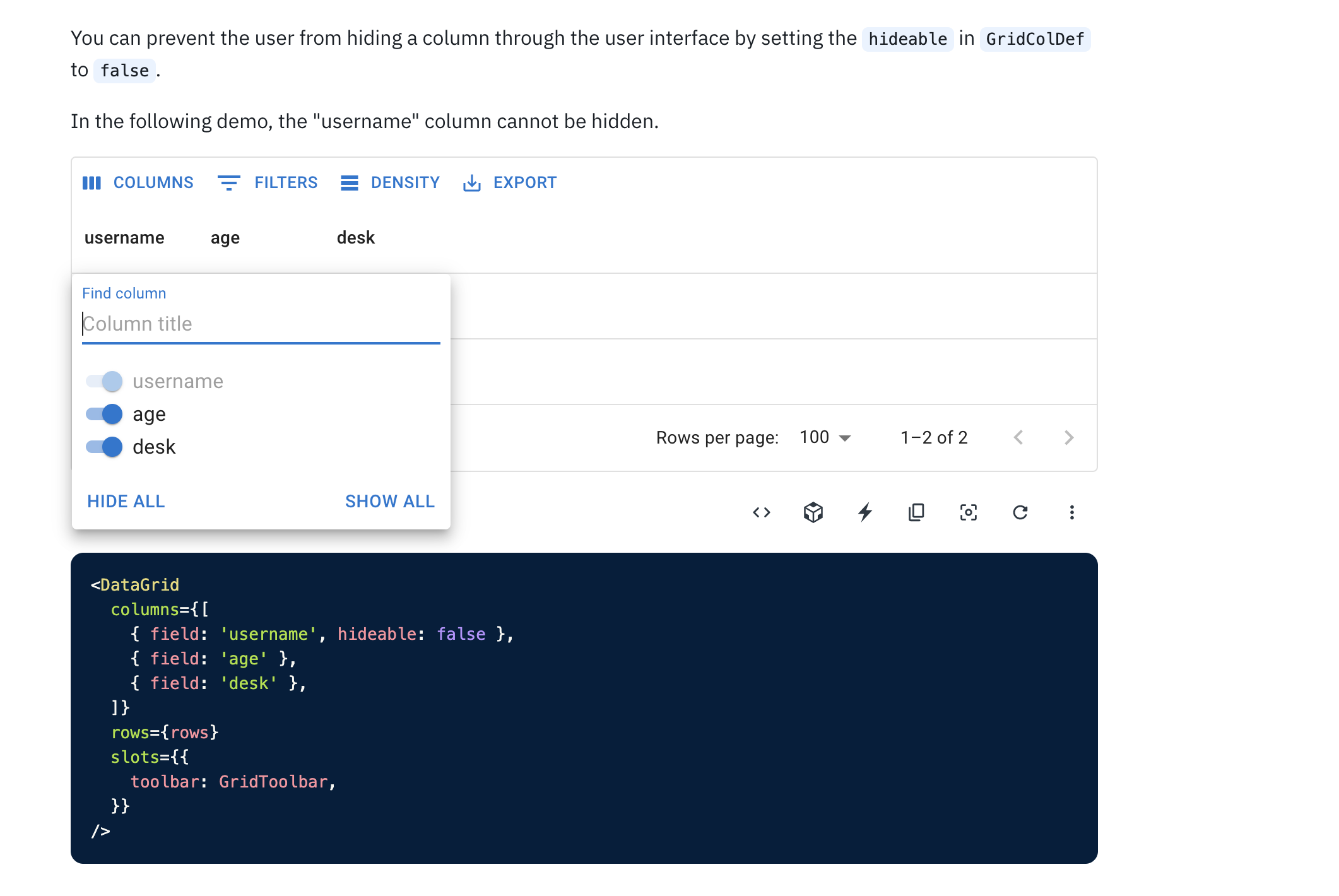Show the demo source code with the code icon
Viewport: 1339px width, 896px height.
coord(762,512)
